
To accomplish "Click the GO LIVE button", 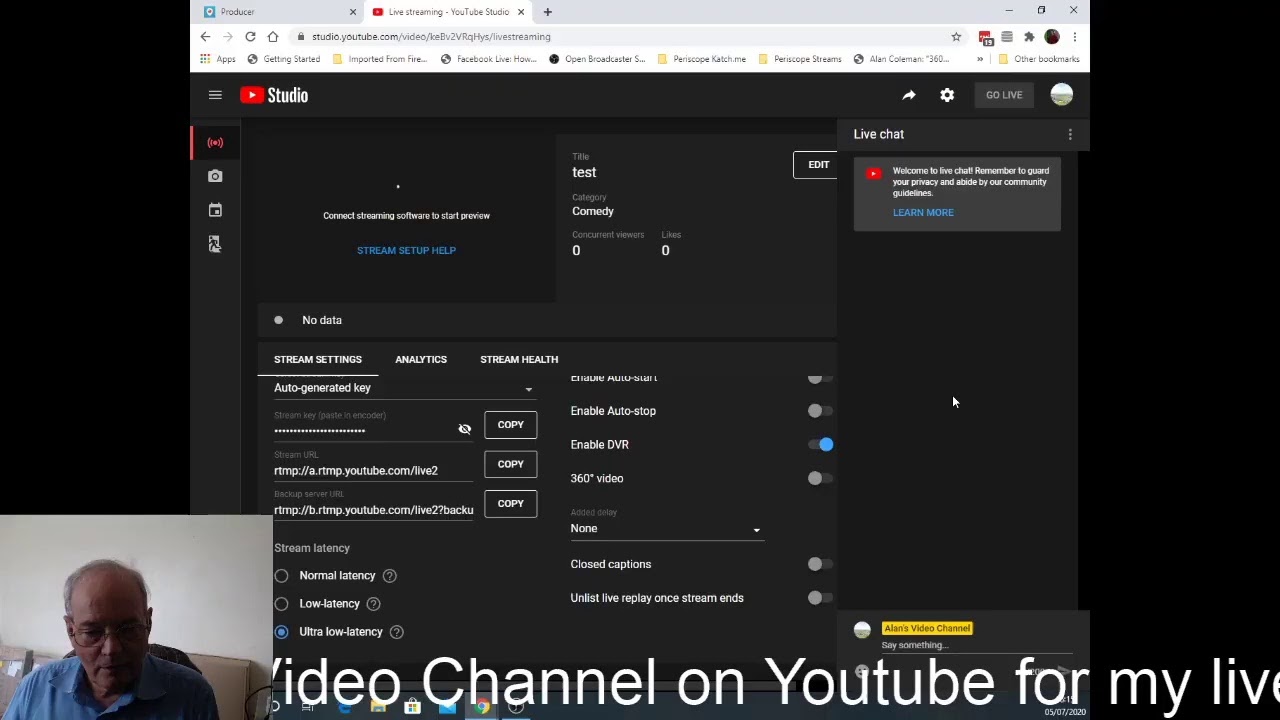I will (x=1004, y=95).
